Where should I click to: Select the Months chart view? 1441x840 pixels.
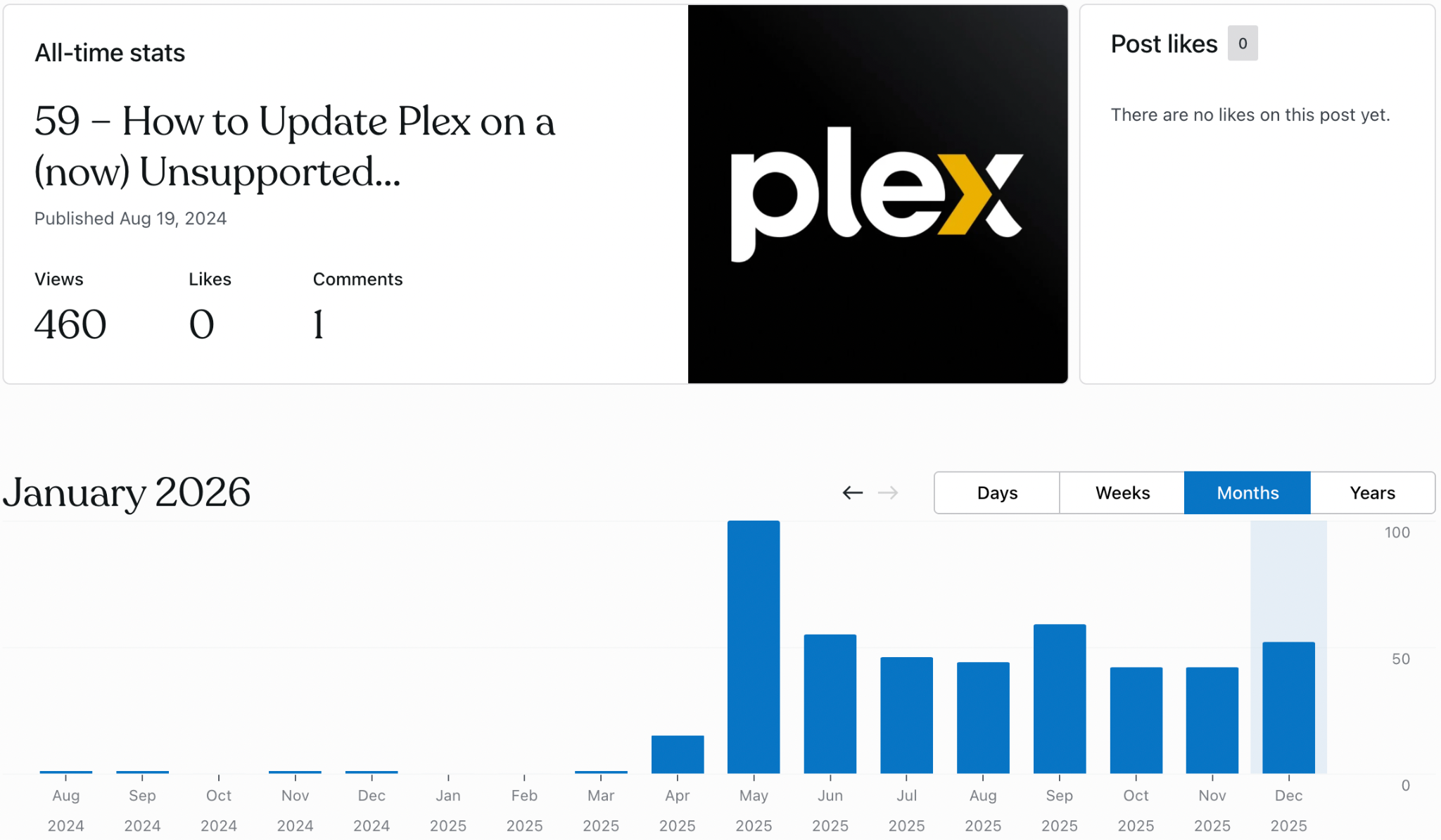[x=1247, y=492]
